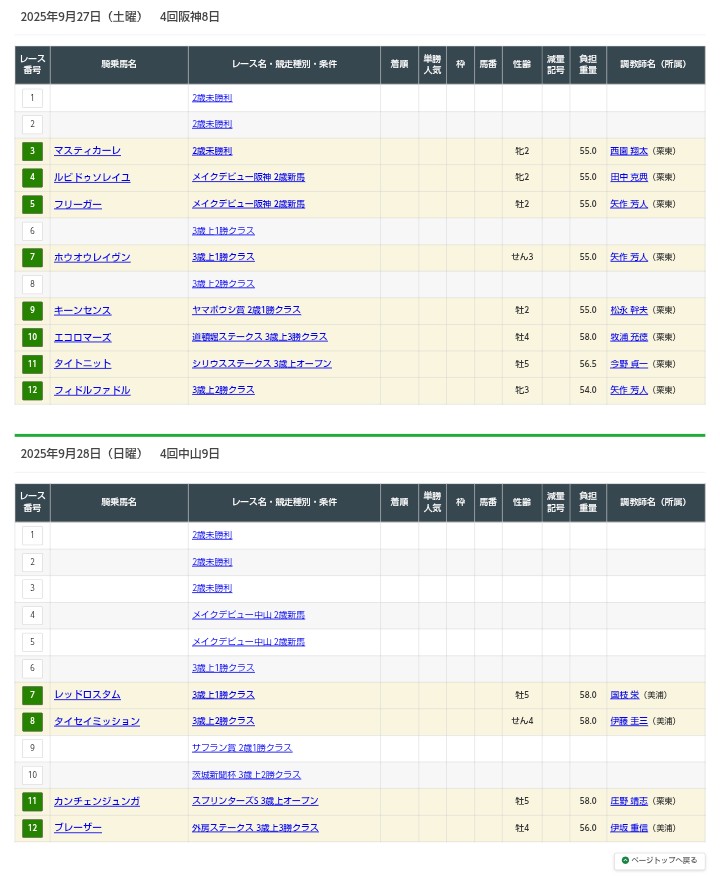Open サフラン賞 2歳1勝クラス race link
Screen dimensions: 720x884
[242, 748]
